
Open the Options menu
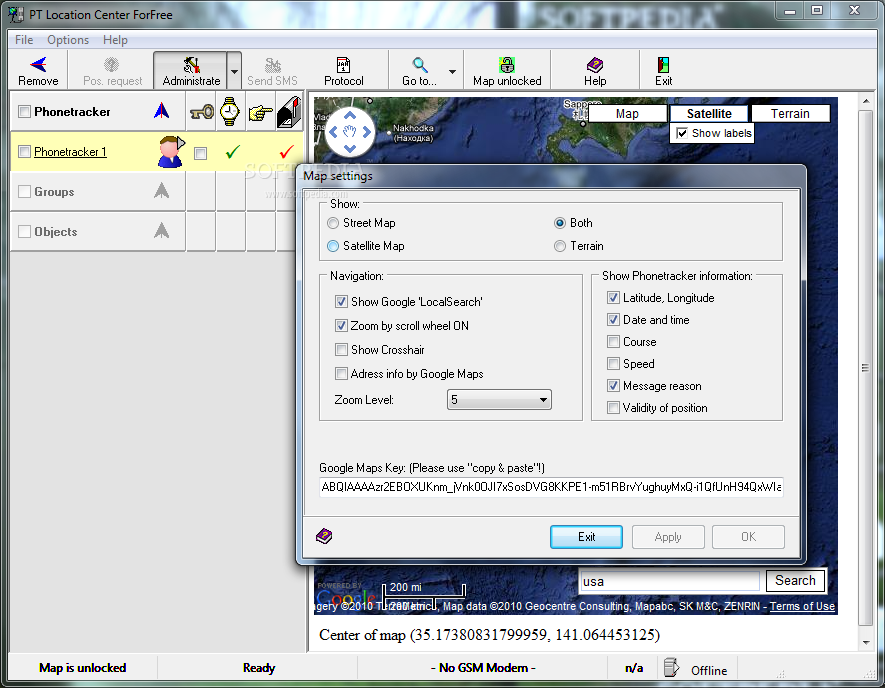coord(68,40)
